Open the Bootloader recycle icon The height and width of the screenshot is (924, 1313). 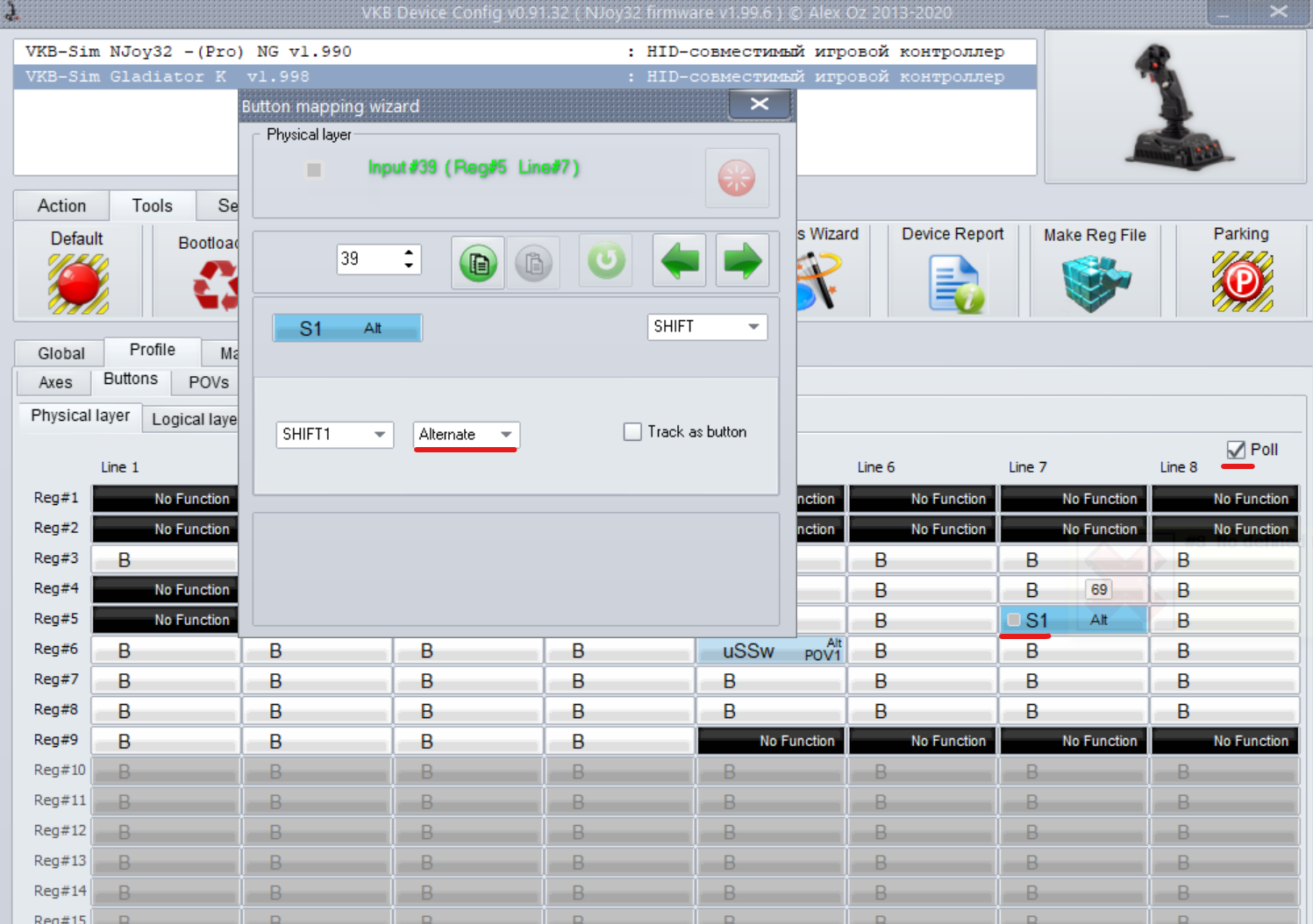tap(216, 284)
